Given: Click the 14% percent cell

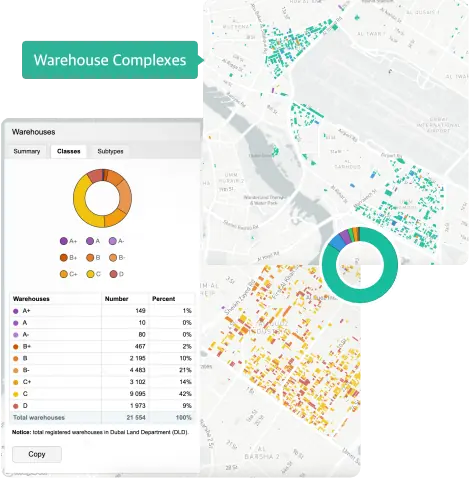Looking at the screenshot, I should (x=185, y=382).
